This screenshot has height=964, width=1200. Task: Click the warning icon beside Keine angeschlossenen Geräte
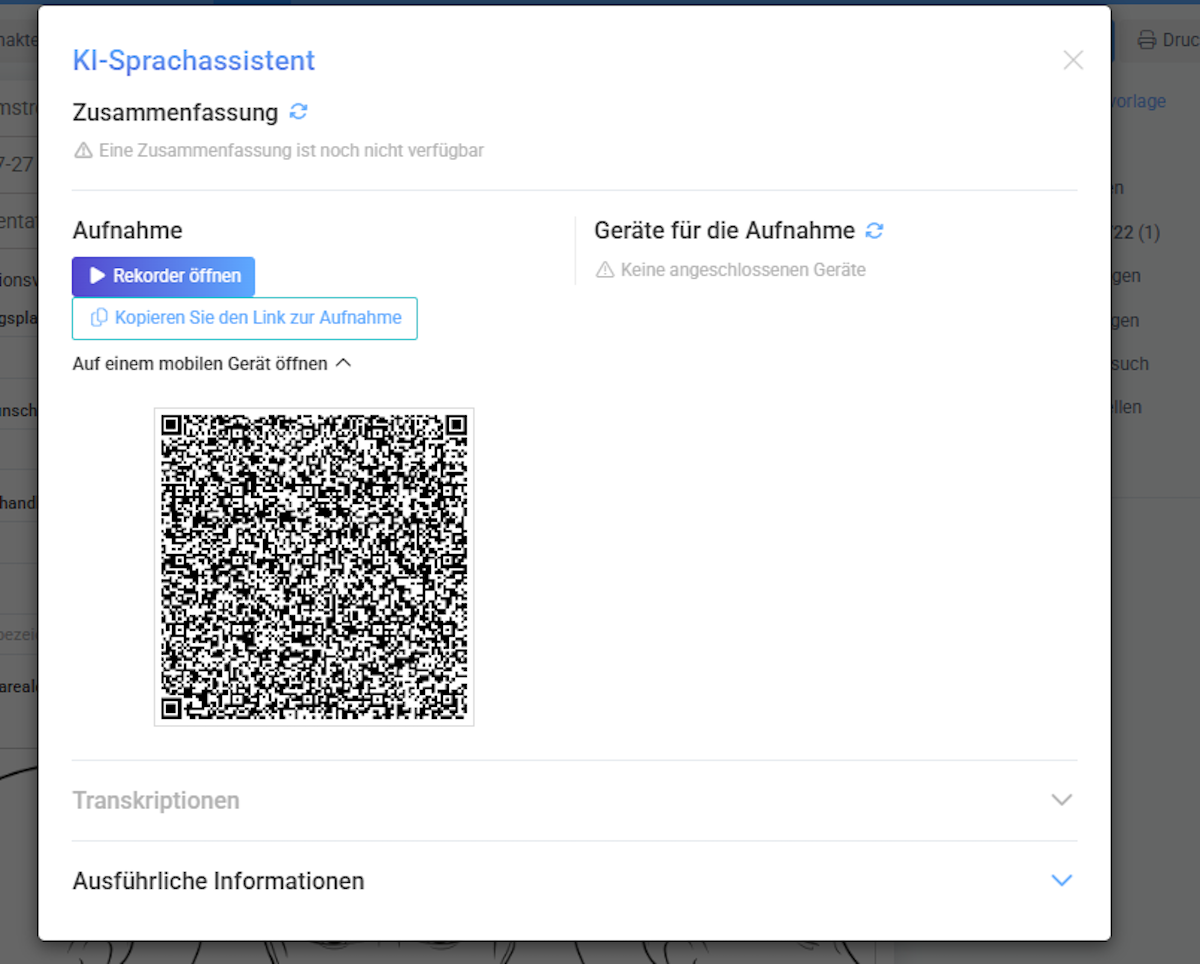(x=605, y=270)
